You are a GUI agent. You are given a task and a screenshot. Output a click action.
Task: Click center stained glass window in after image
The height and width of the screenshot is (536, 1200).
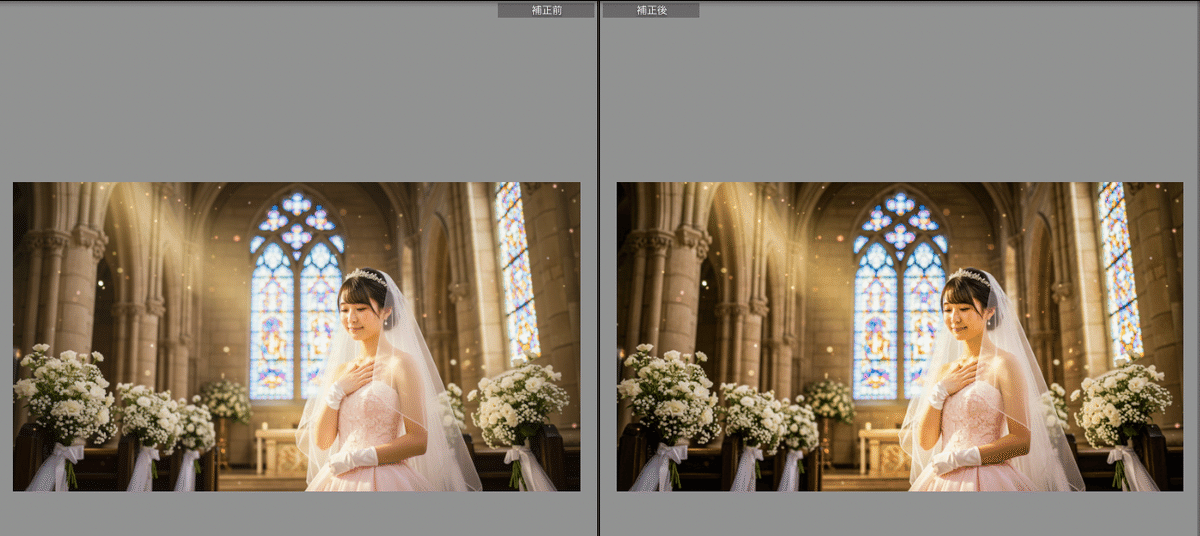(x=900, y=295)
